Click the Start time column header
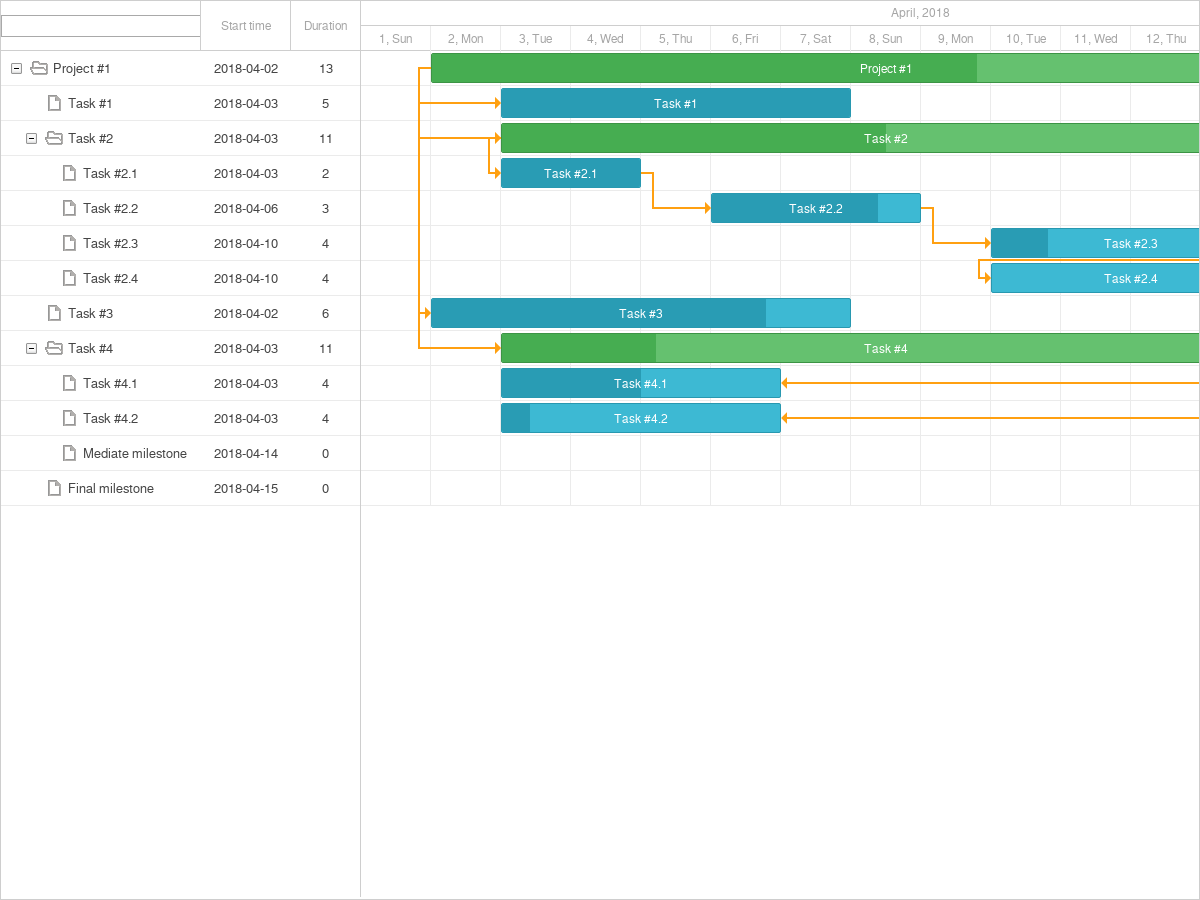 (x=245, y=26)
